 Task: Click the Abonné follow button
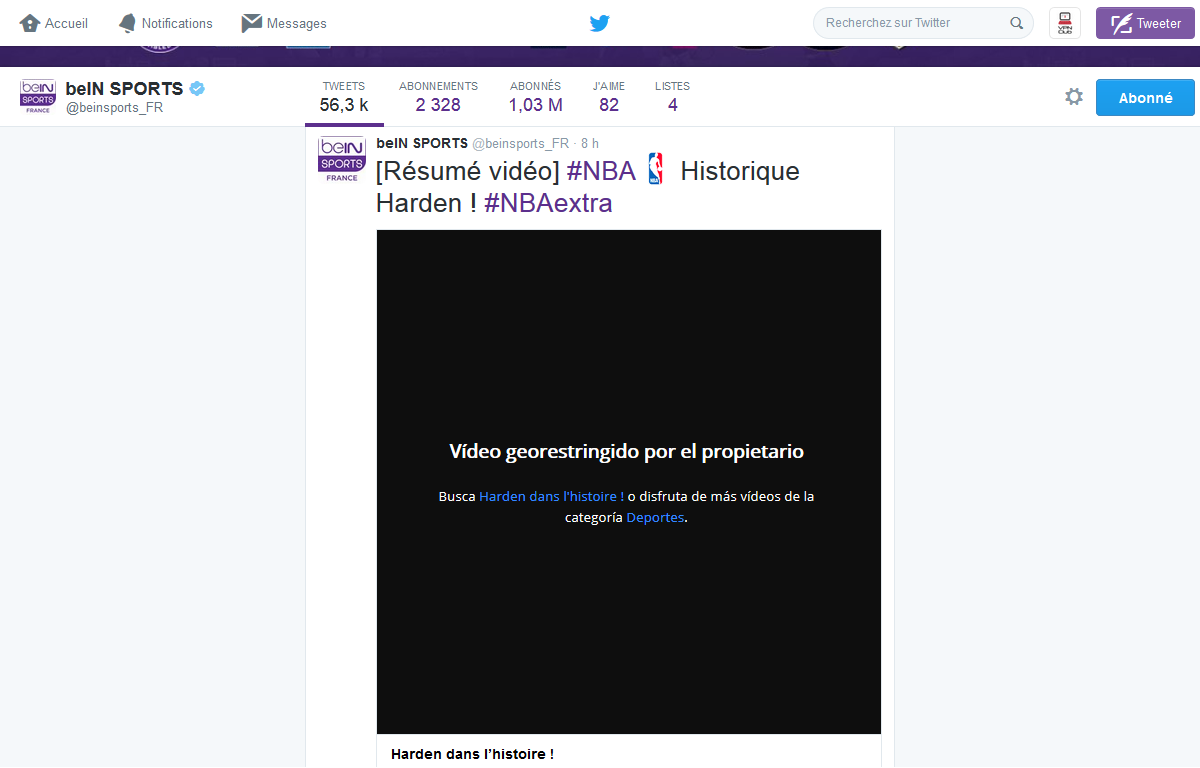[x=1145, y=97]
